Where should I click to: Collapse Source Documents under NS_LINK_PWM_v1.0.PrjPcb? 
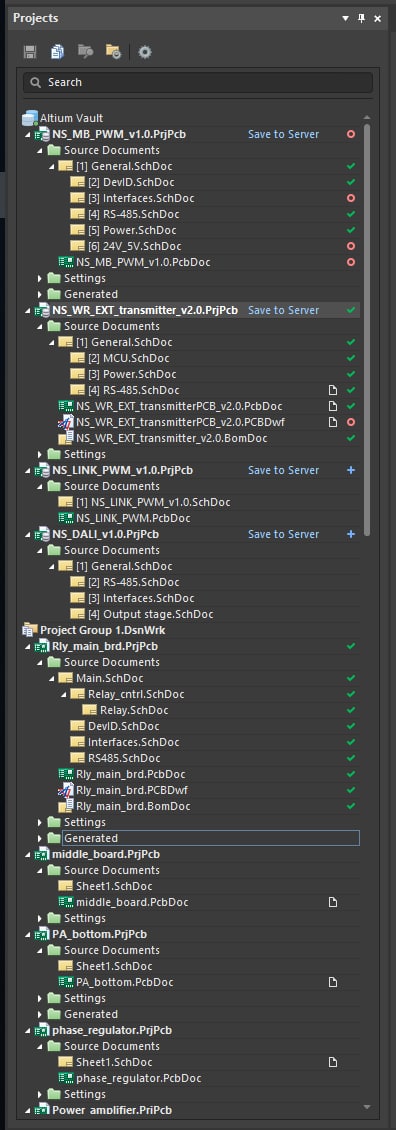pos(40,486)
